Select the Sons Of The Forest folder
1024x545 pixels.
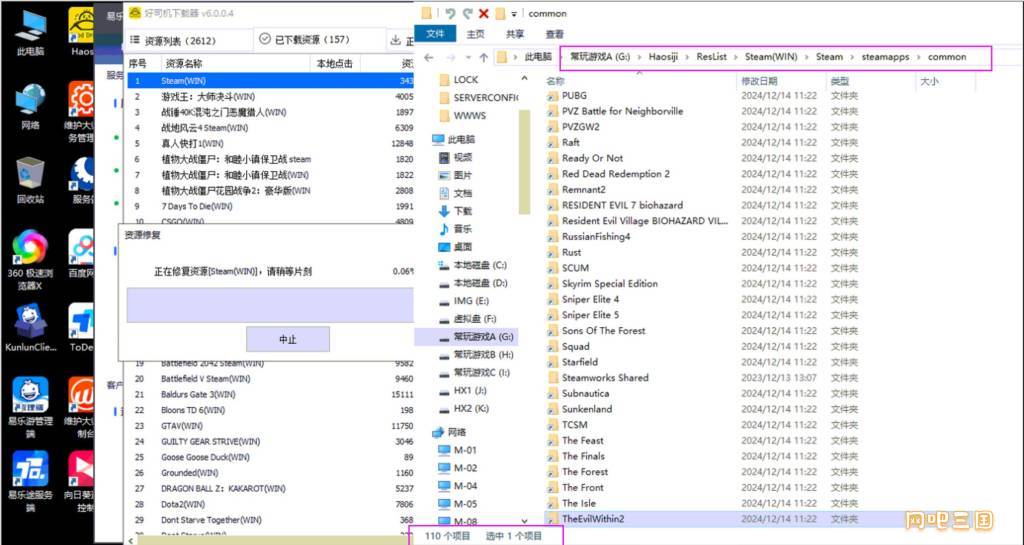[603, 330]
